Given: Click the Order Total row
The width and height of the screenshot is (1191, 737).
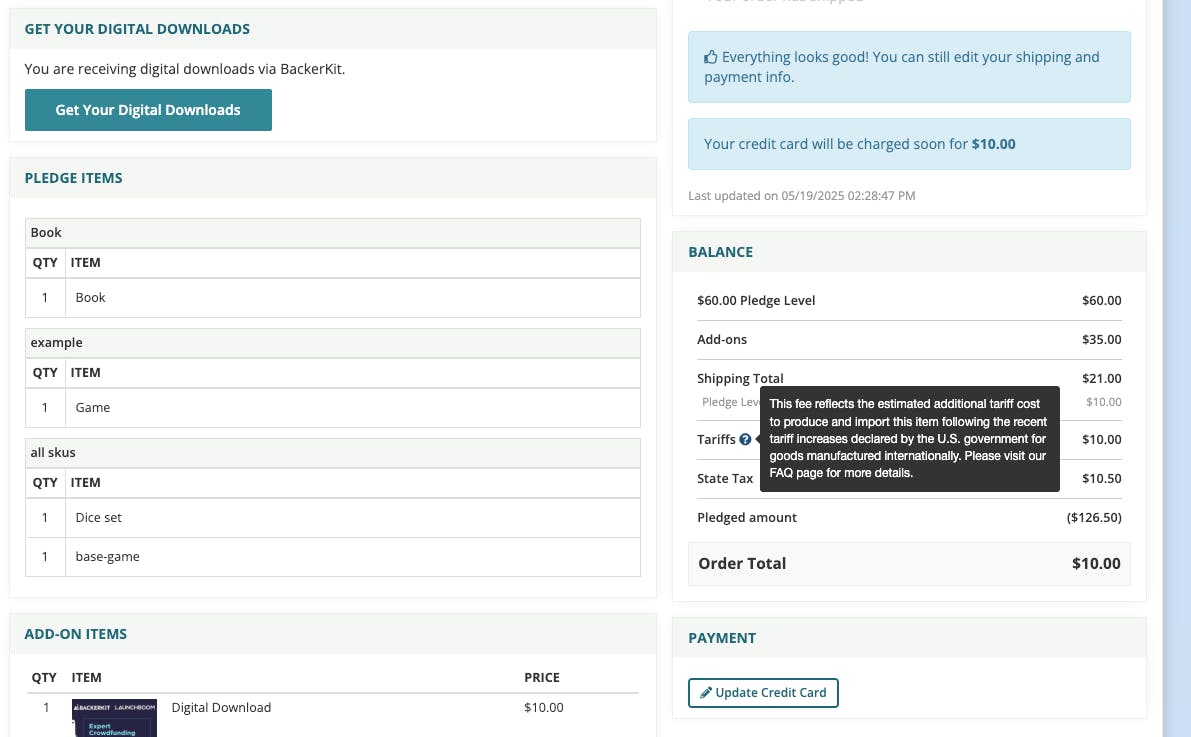Looking at the screenshot, I should 908,564.
